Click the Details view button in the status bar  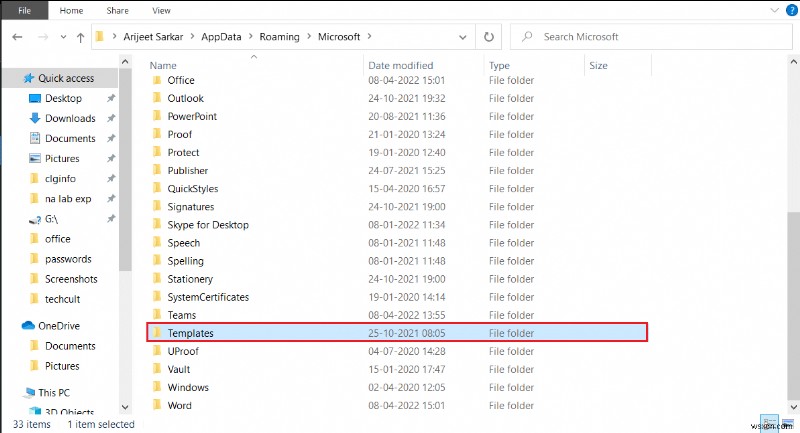tap(769, 423)
